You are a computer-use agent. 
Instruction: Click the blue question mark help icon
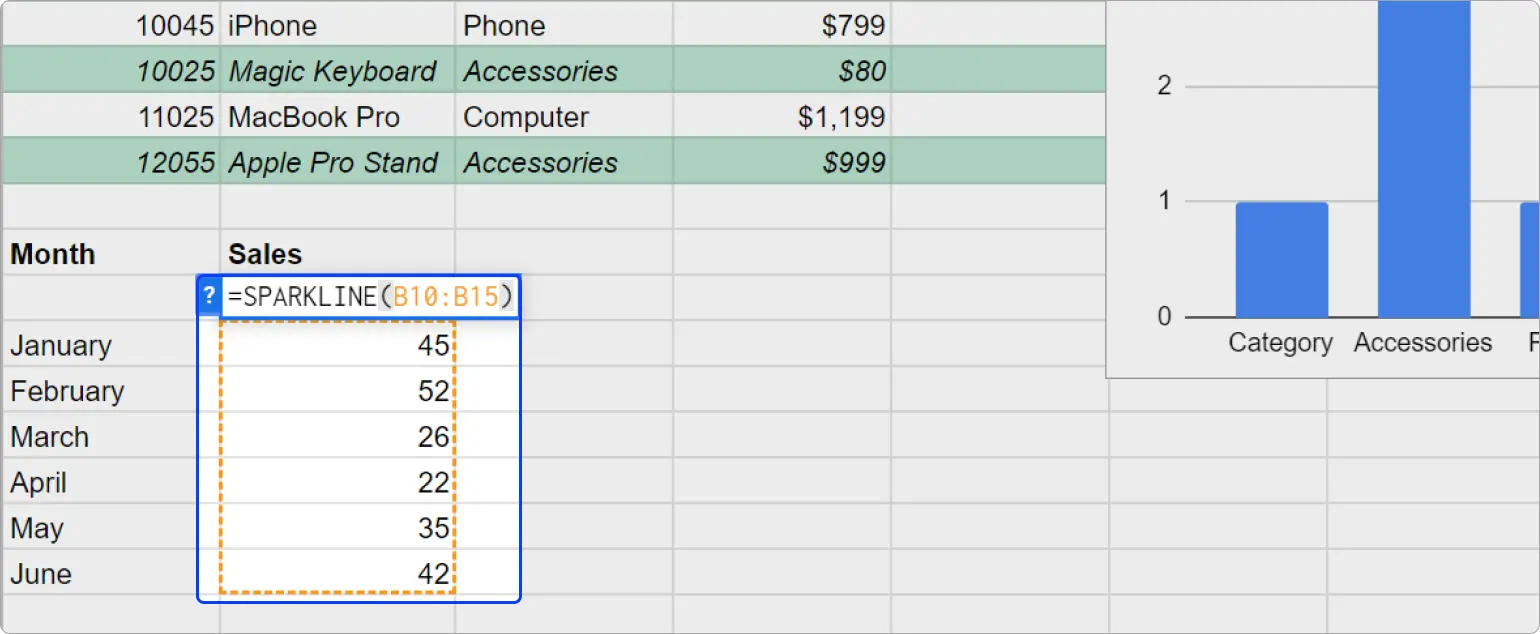[207, 296]
